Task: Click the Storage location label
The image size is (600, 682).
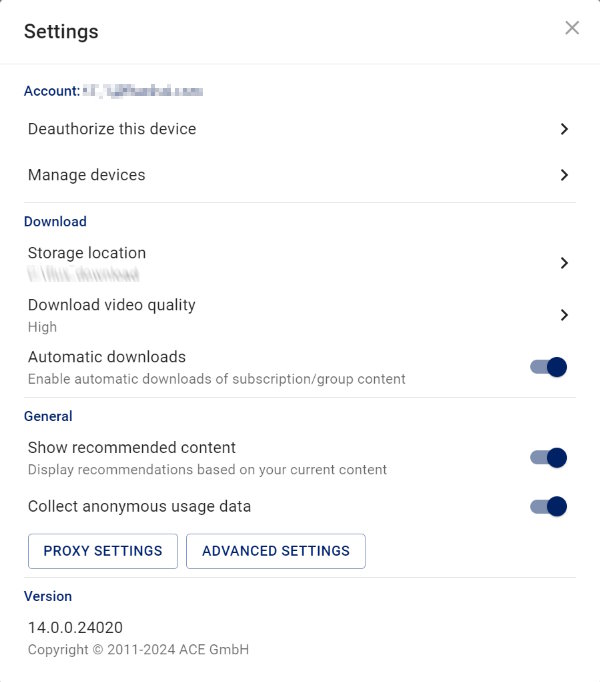Action: click(87, 253)
